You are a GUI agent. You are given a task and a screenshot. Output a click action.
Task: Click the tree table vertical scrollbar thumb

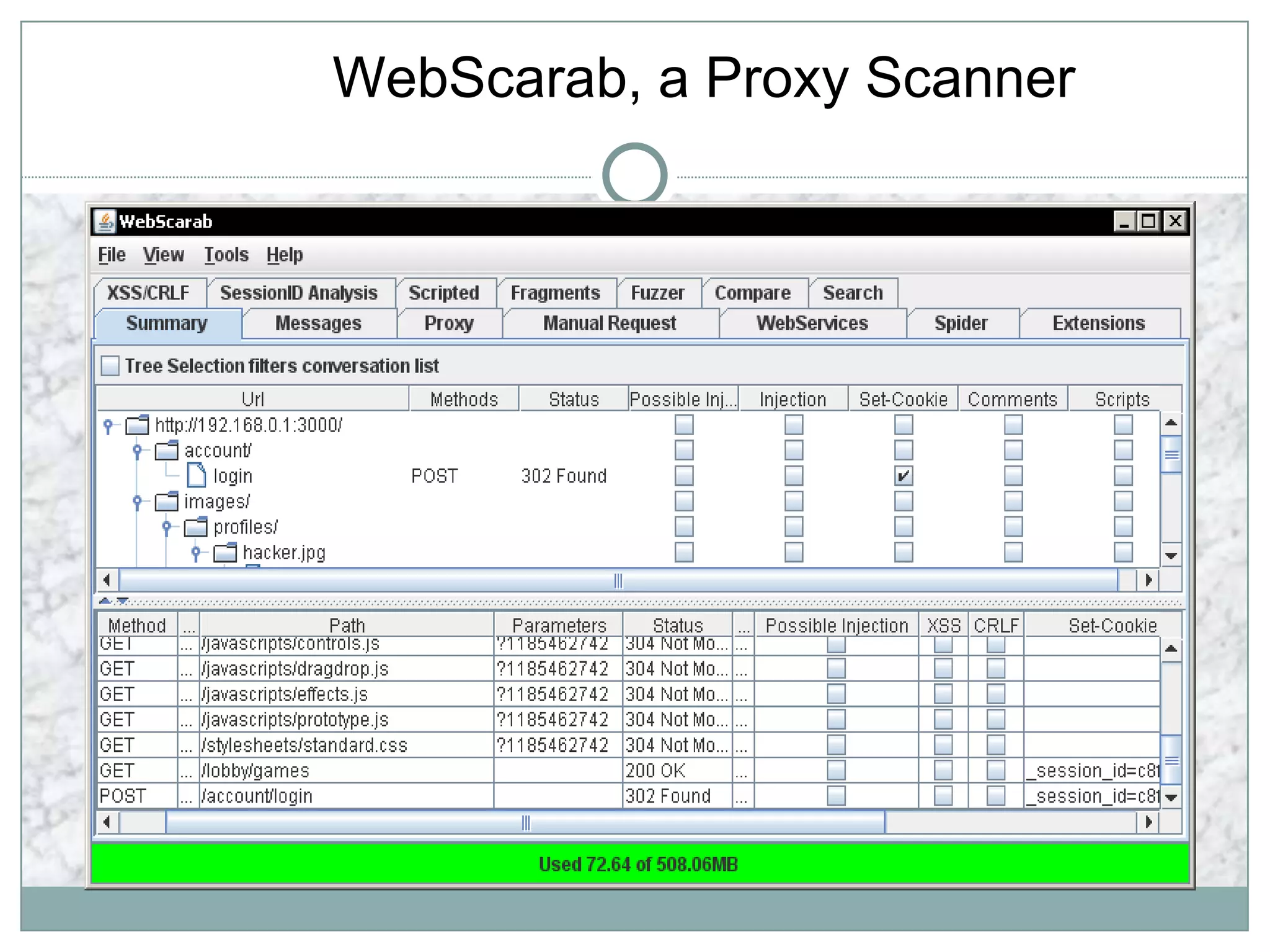(x=1171, y=455)
